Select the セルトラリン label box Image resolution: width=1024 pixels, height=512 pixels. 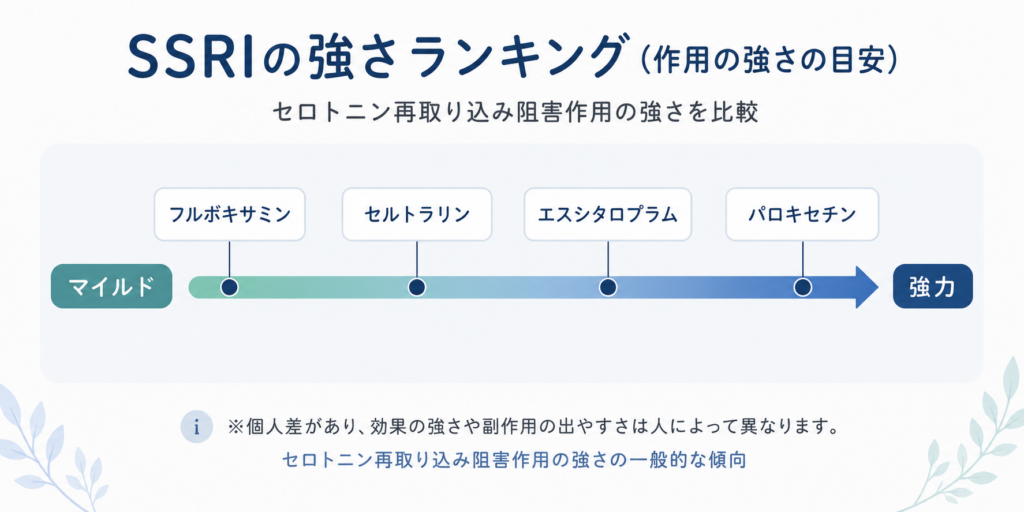click(x=416, y=214)
